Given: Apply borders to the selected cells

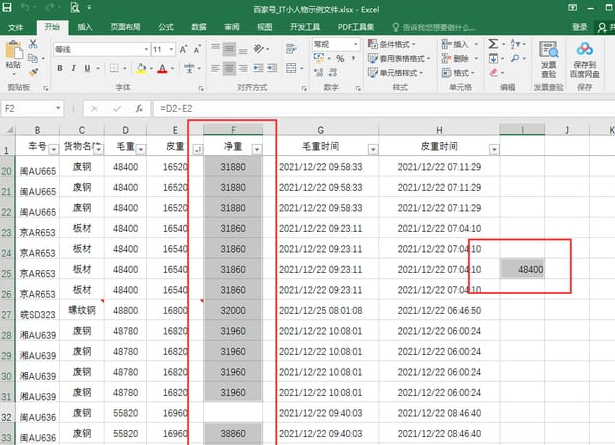Looking at the screenshot, I should click(114, 68).
